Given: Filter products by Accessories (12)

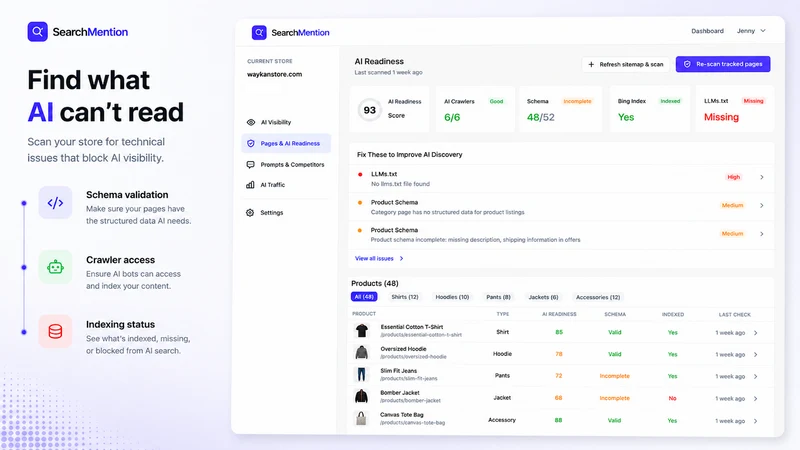Looking at the screenshot, I should pyautogui.click(x=598, y=297).
